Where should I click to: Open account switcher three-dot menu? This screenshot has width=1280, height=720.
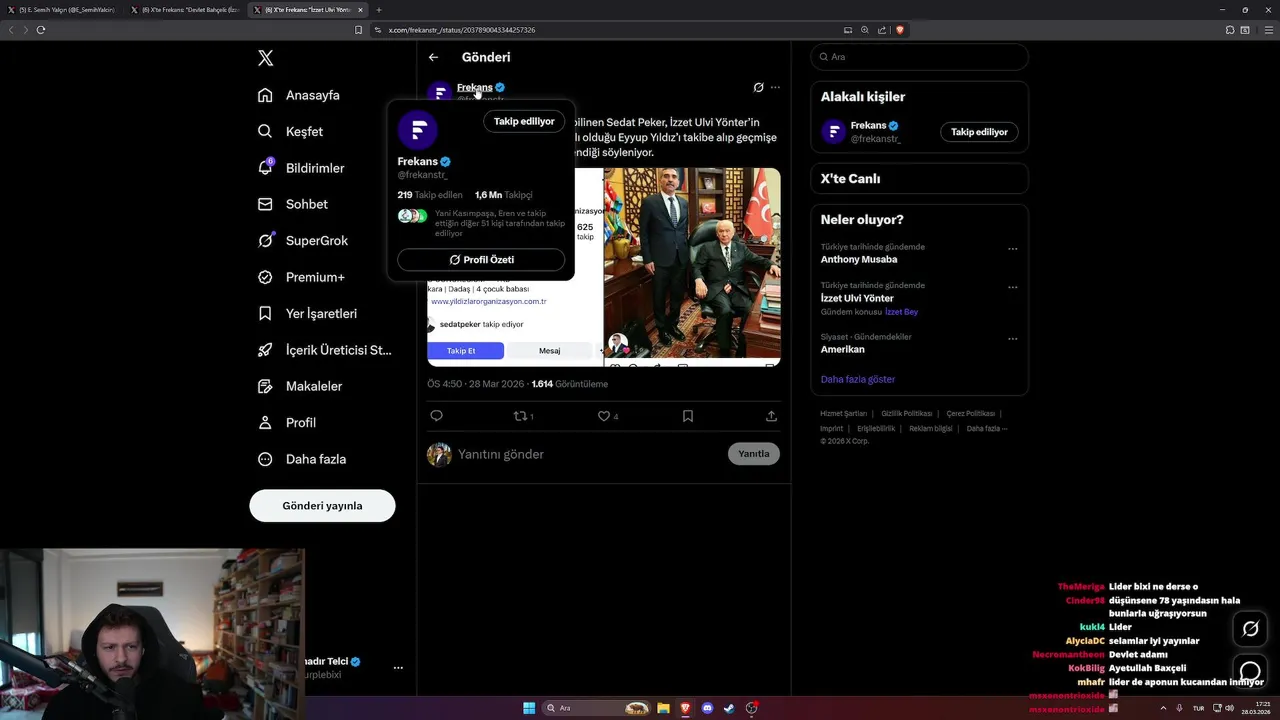[398, 667]
